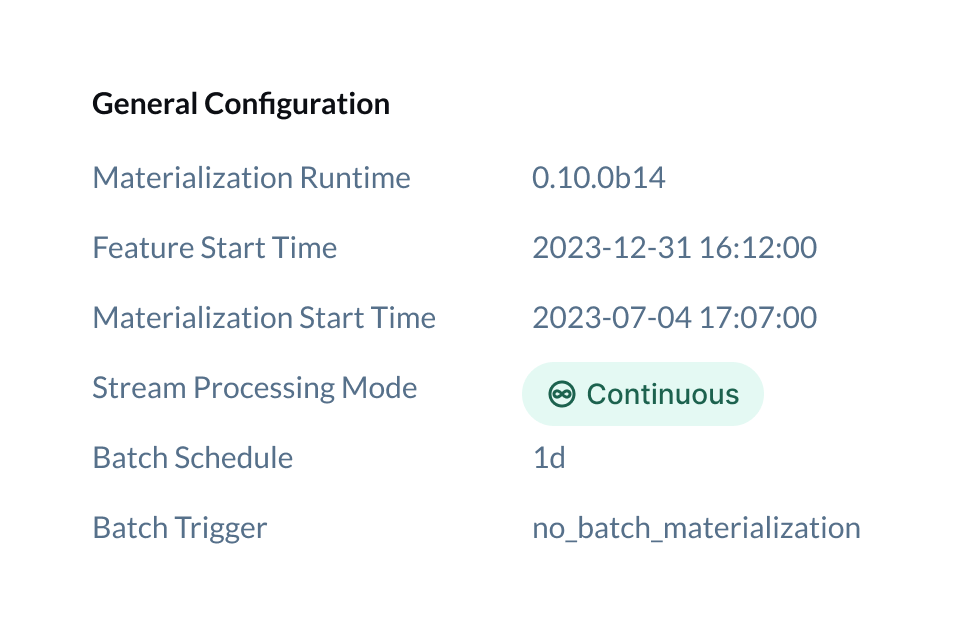980x636 pixels.
Task: Select the Continuous stream mode badge
Action: click(x=642, y=394)
